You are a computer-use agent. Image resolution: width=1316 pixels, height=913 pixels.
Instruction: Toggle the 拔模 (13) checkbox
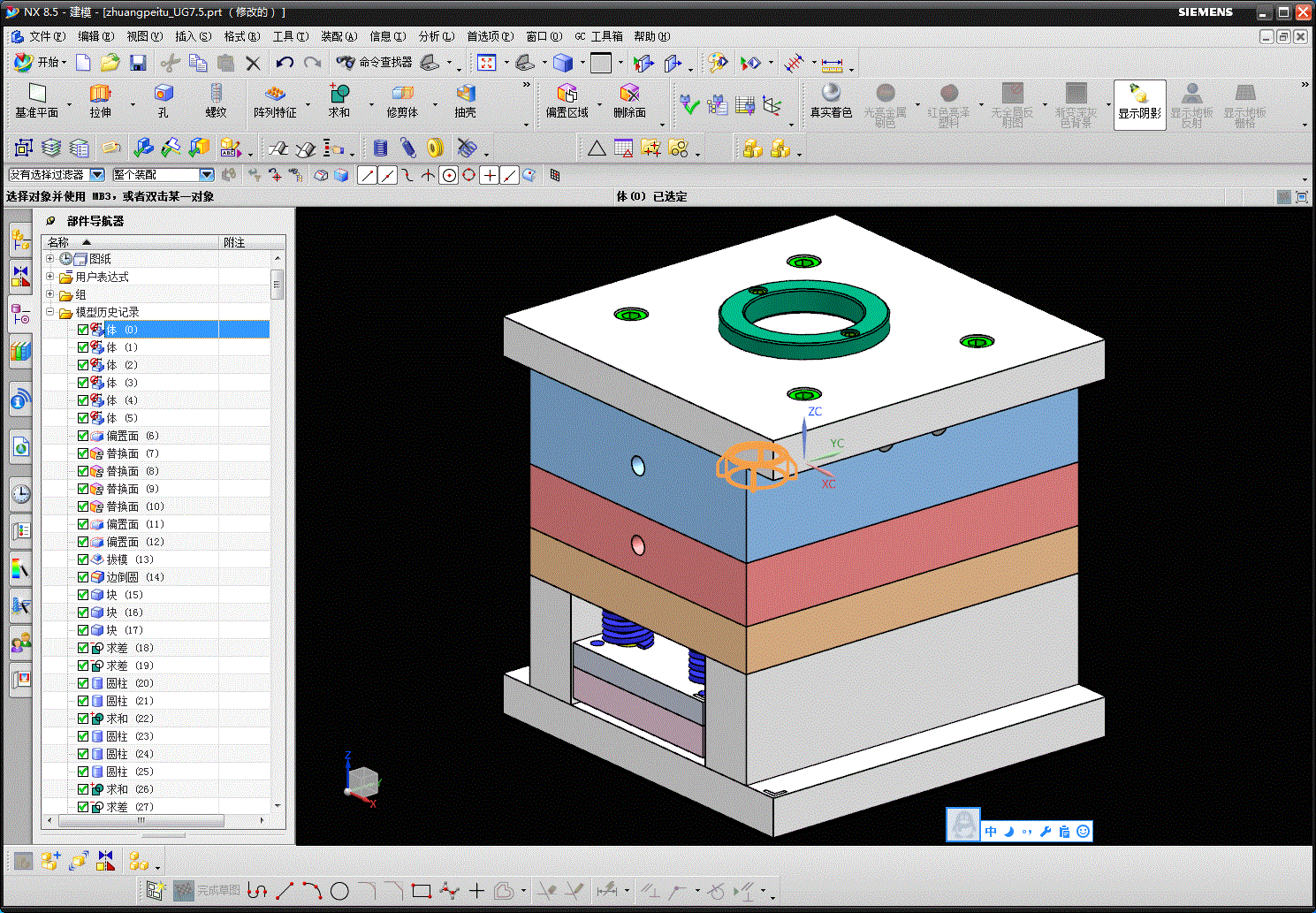click(83, 559)
